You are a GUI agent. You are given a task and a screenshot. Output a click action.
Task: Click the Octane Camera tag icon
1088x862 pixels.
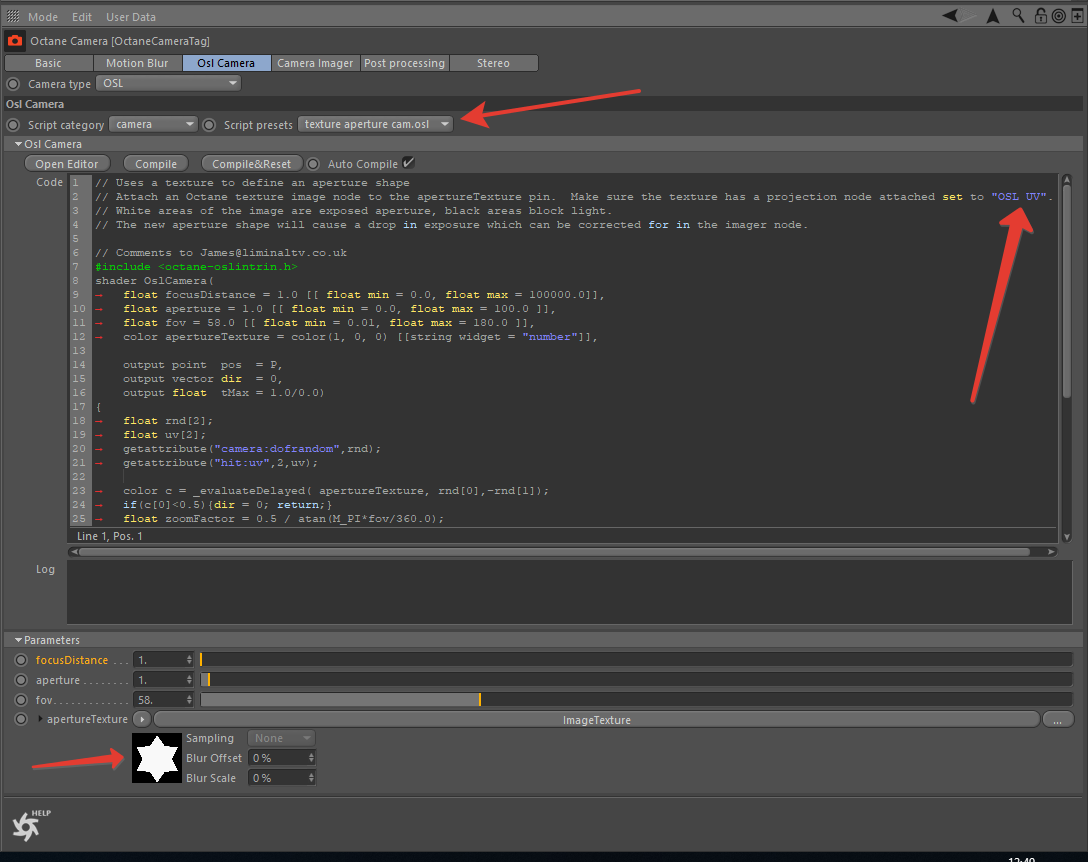point(15,41)
